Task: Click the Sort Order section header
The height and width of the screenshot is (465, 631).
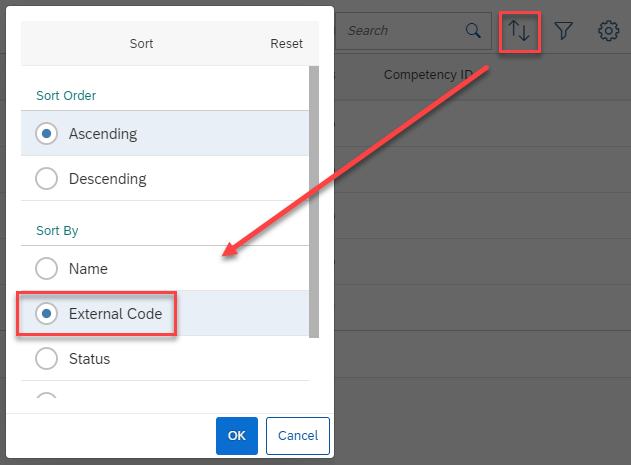Action: (66, 95)
